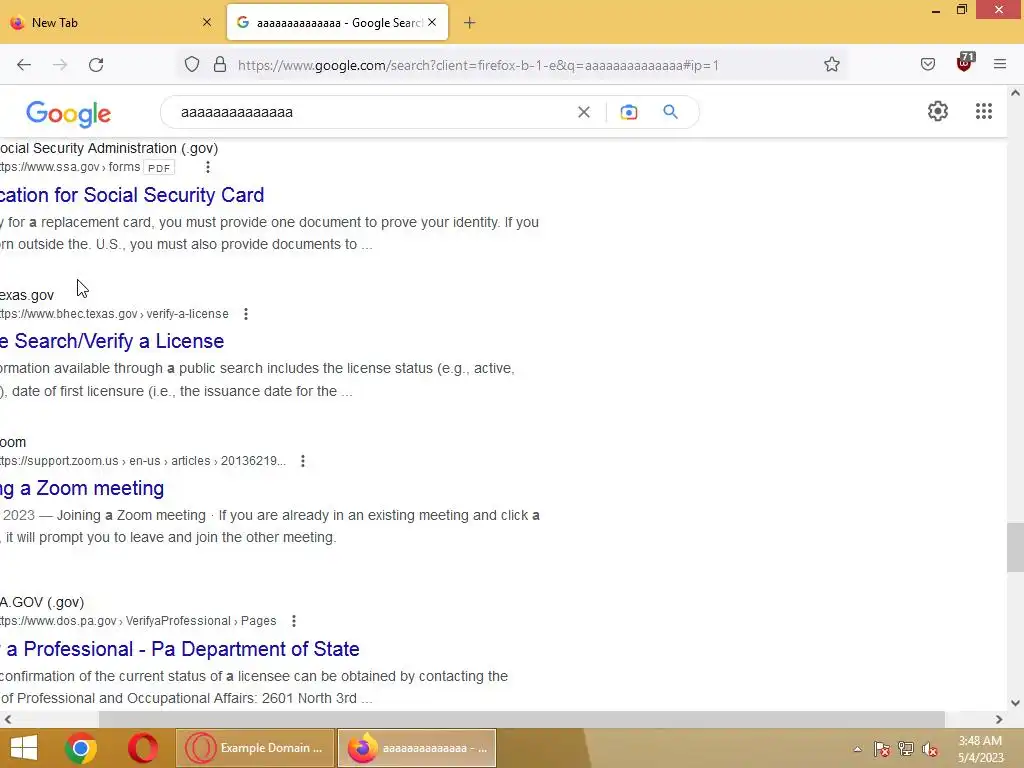The height and width of the screenshot is (768, 1024).
Task: Open the Search/Verify a License link
Action: click(x=112, y=341)
